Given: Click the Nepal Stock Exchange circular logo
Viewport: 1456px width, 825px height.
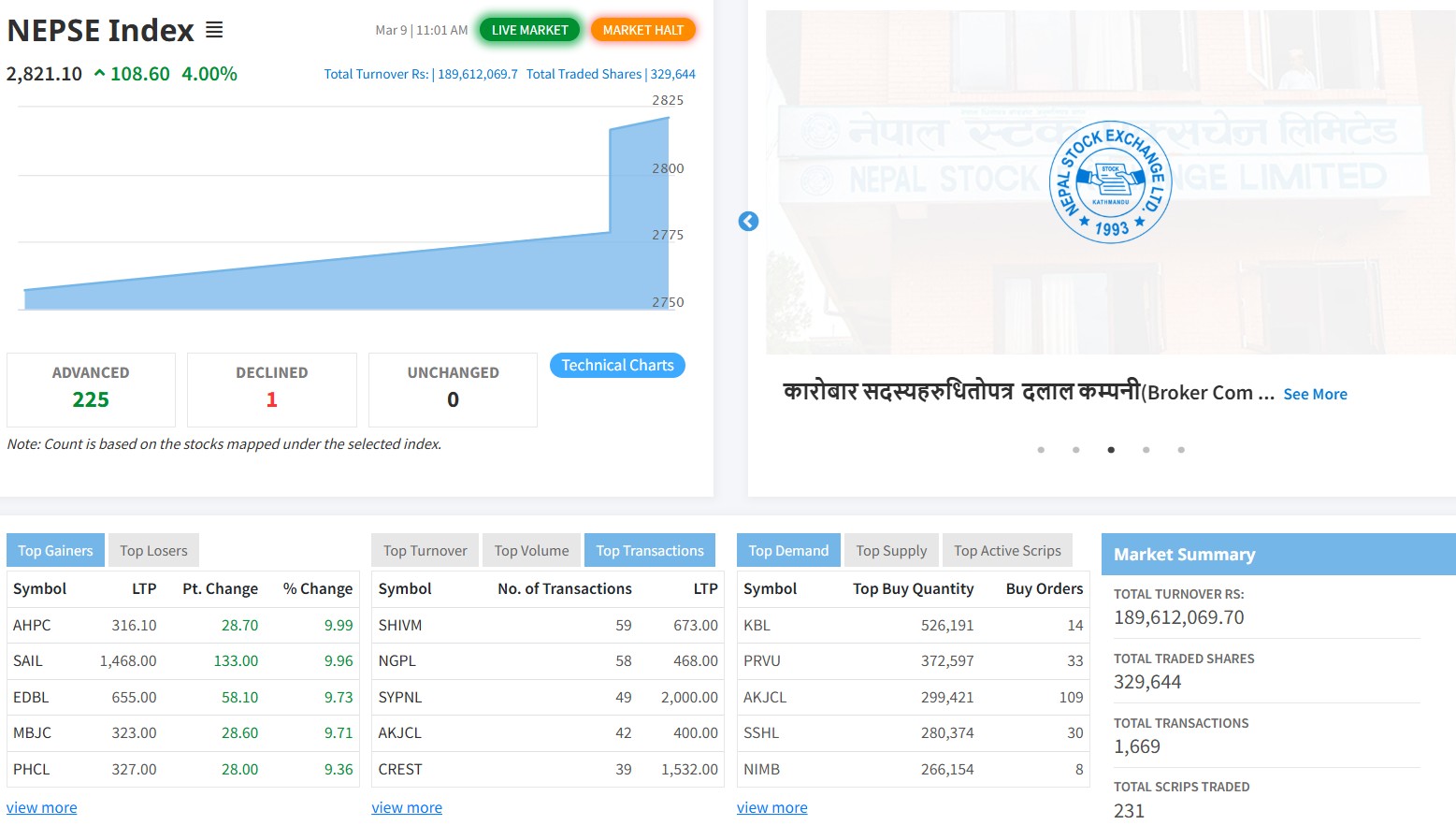Looking at the screenshot, I should click(x=1110, y=182).
